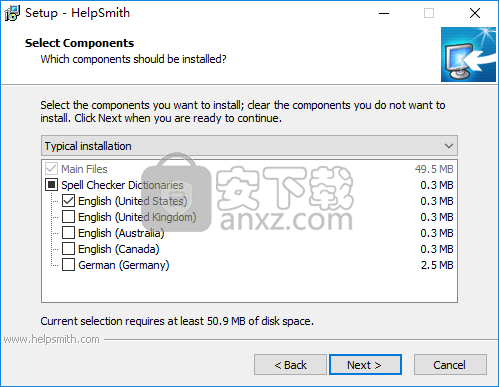The width and height of the screenshot is (499, 387).
Task: Uncheck English (United States) dictionary
Action: [68, 201]
